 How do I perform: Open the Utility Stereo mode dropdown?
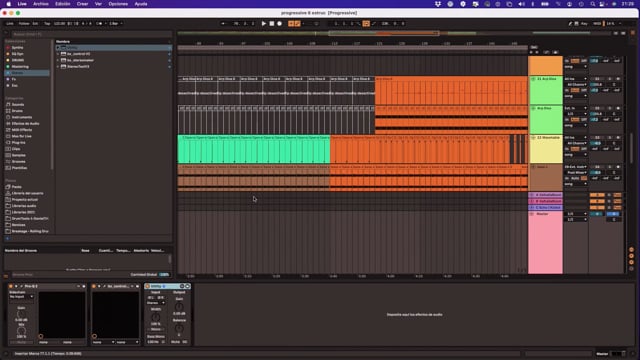[156, 303]
